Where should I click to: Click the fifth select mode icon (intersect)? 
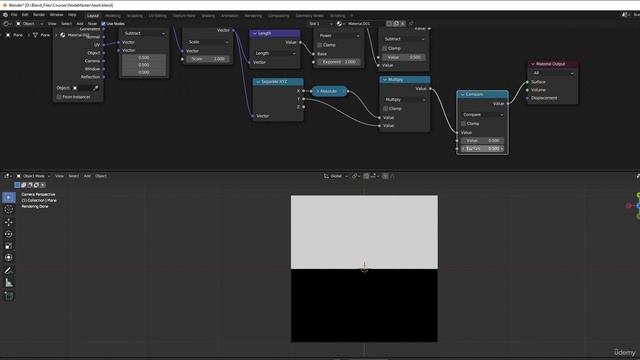pyautogui.click(x=43, y=185)
